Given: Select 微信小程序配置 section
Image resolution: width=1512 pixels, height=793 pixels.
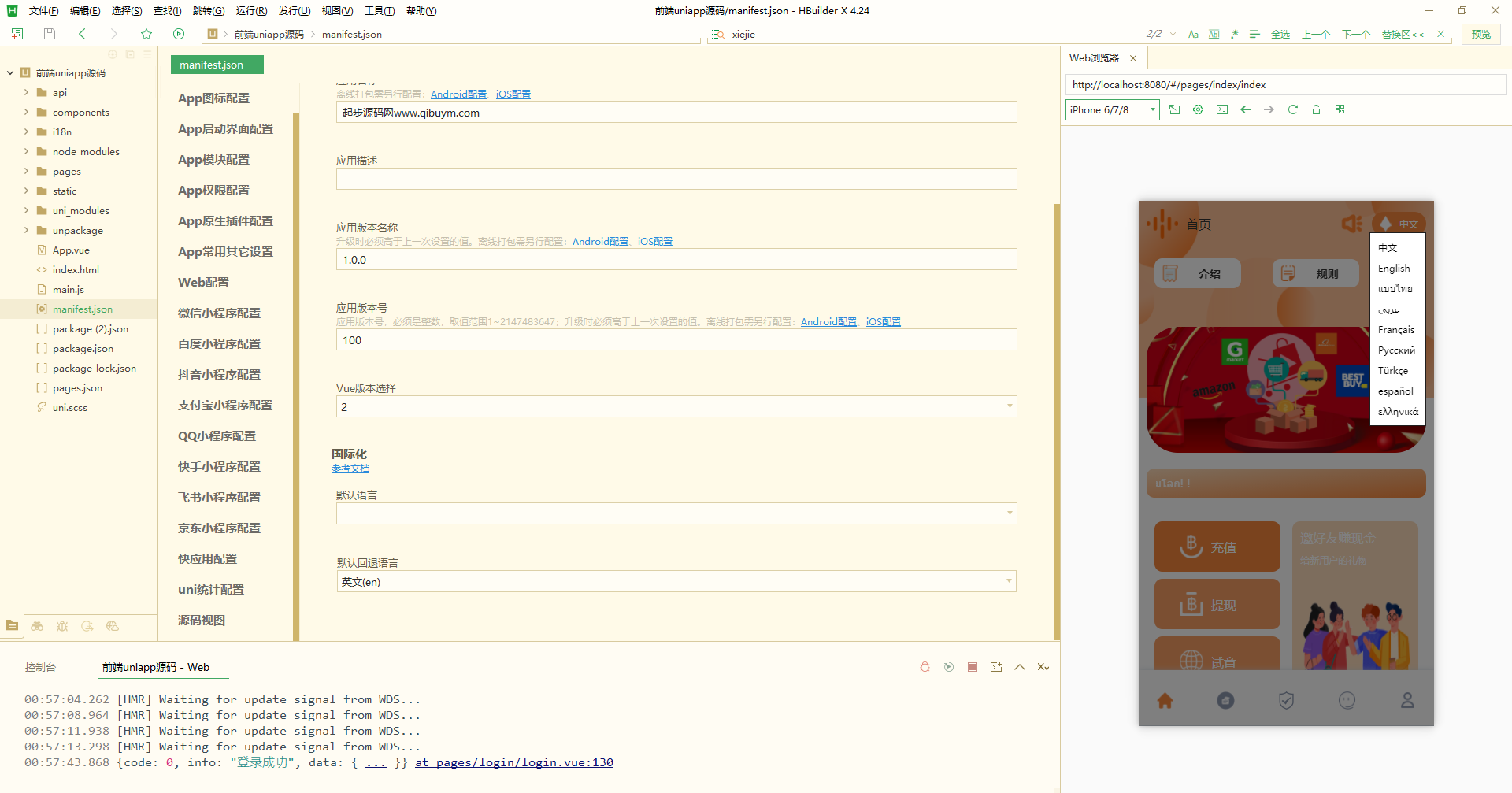Looking at the screenshot, I should (219, 313).
